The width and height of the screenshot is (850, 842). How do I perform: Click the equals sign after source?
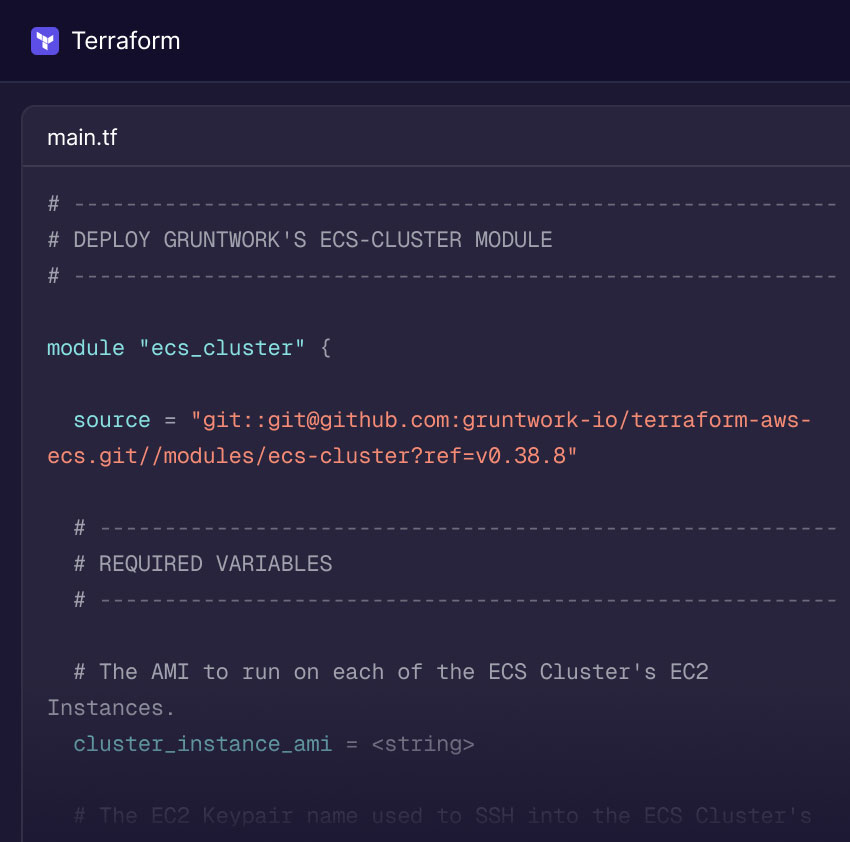(170, 421)
